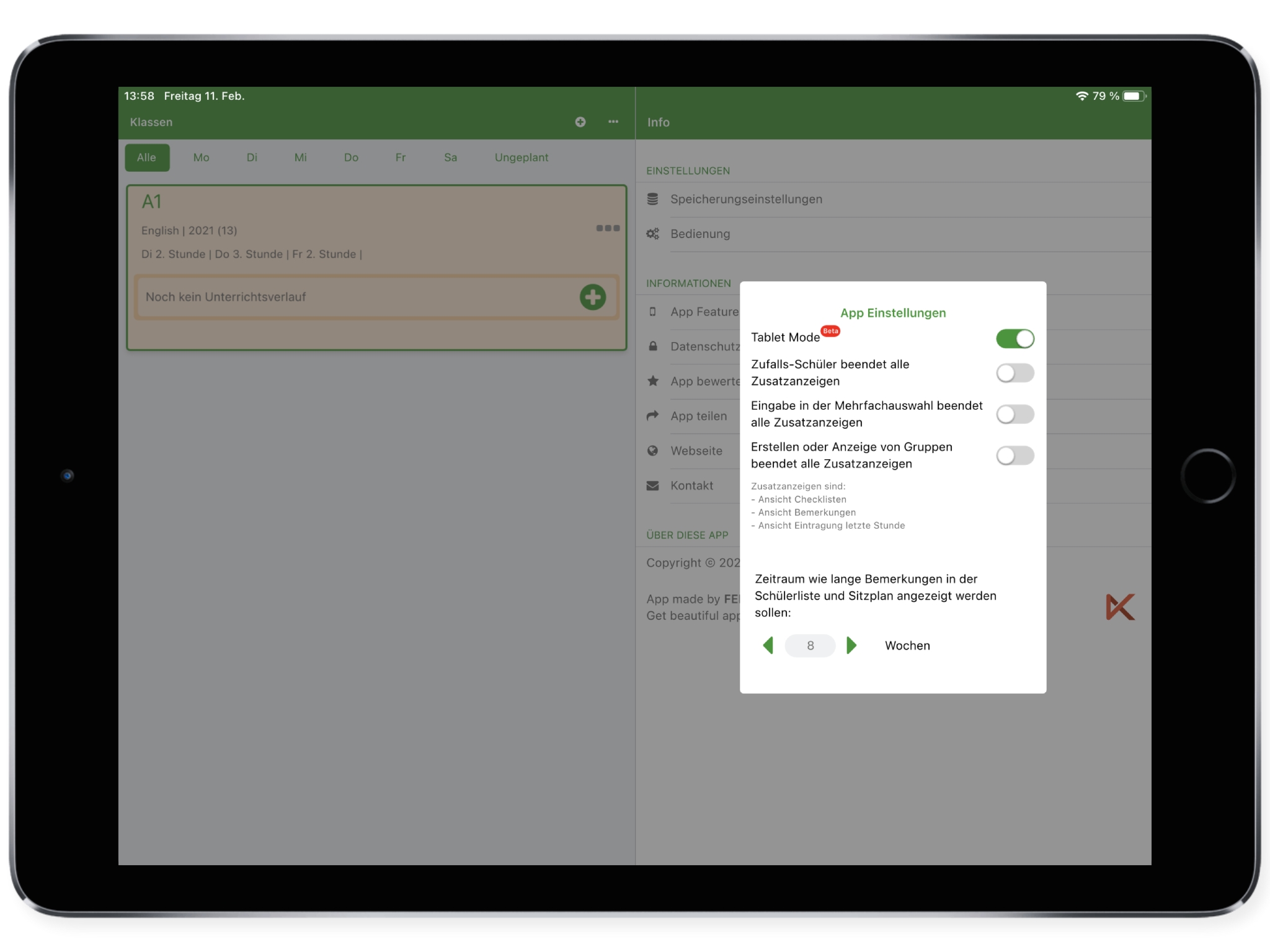Click the weeks value field showing 8

810,645
